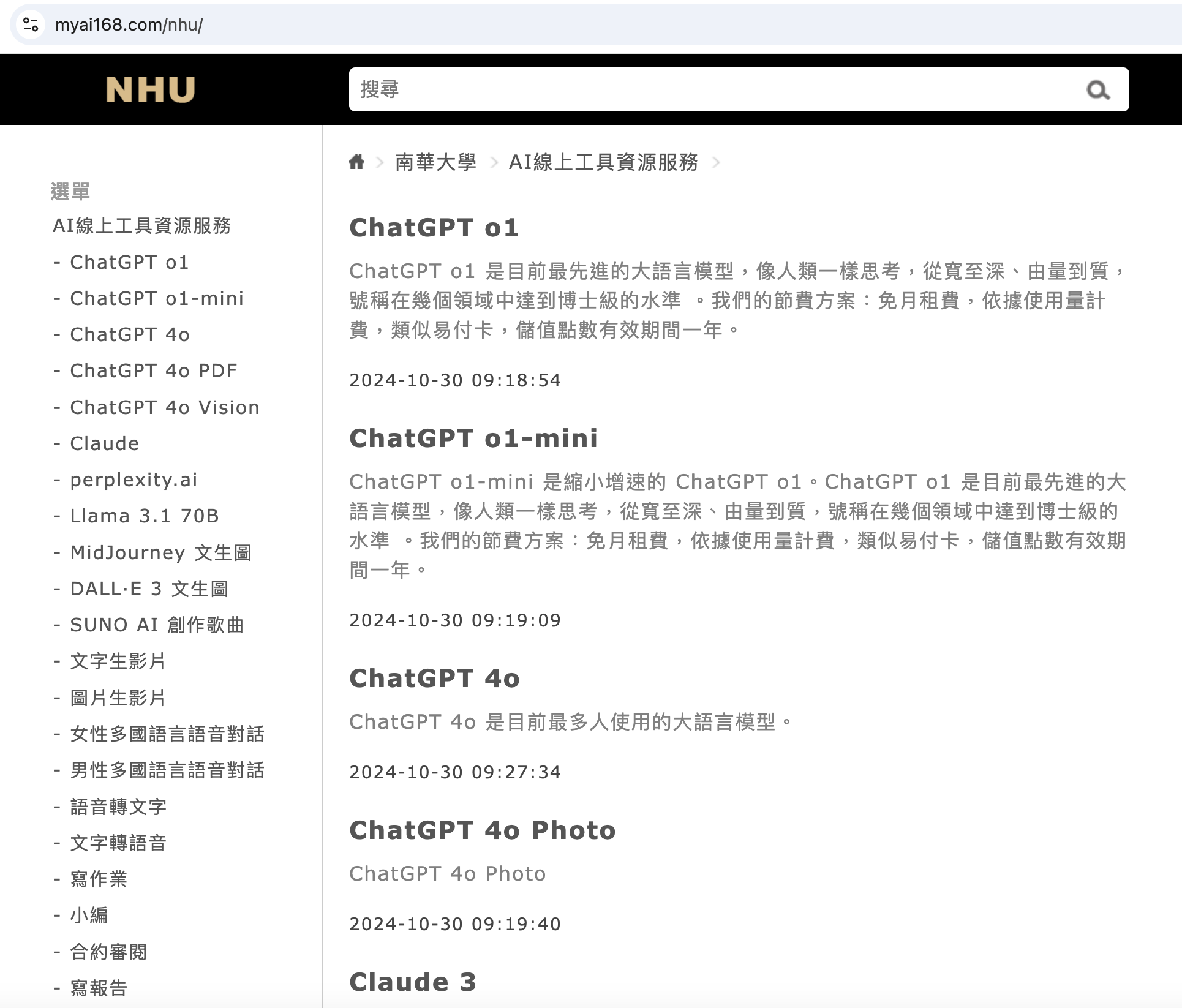
Task: Open 女性多國語言語音對話 sidebar item
Action: point(167,734)
